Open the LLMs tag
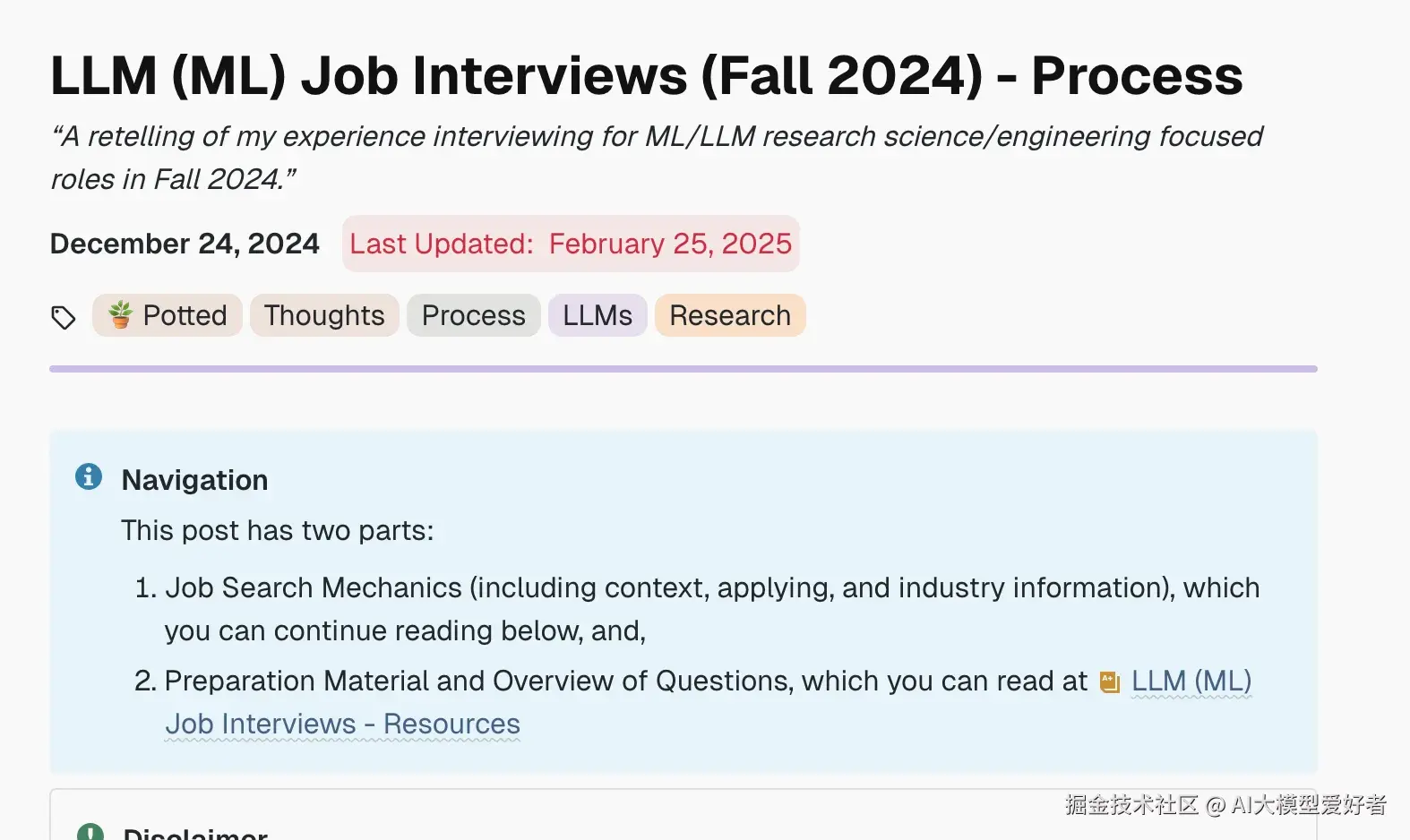This screenshot has height=840, width=1410. tap(597, 315)
